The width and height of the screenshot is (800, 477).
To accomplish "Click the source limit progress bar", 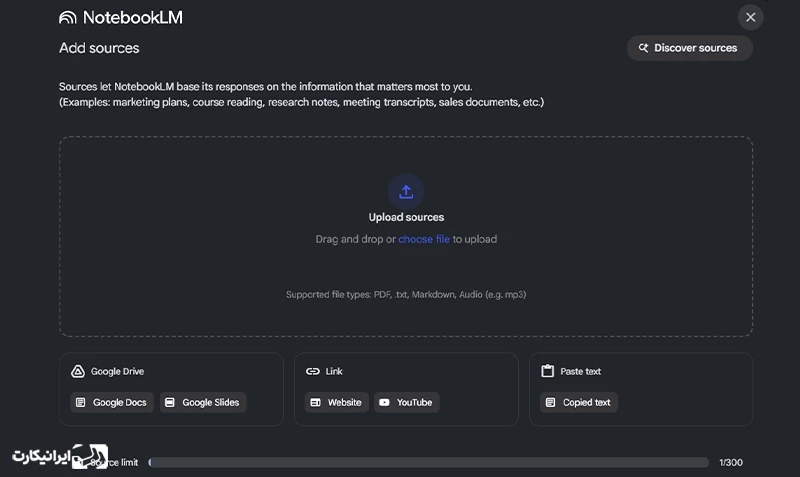I will point(429,463).
